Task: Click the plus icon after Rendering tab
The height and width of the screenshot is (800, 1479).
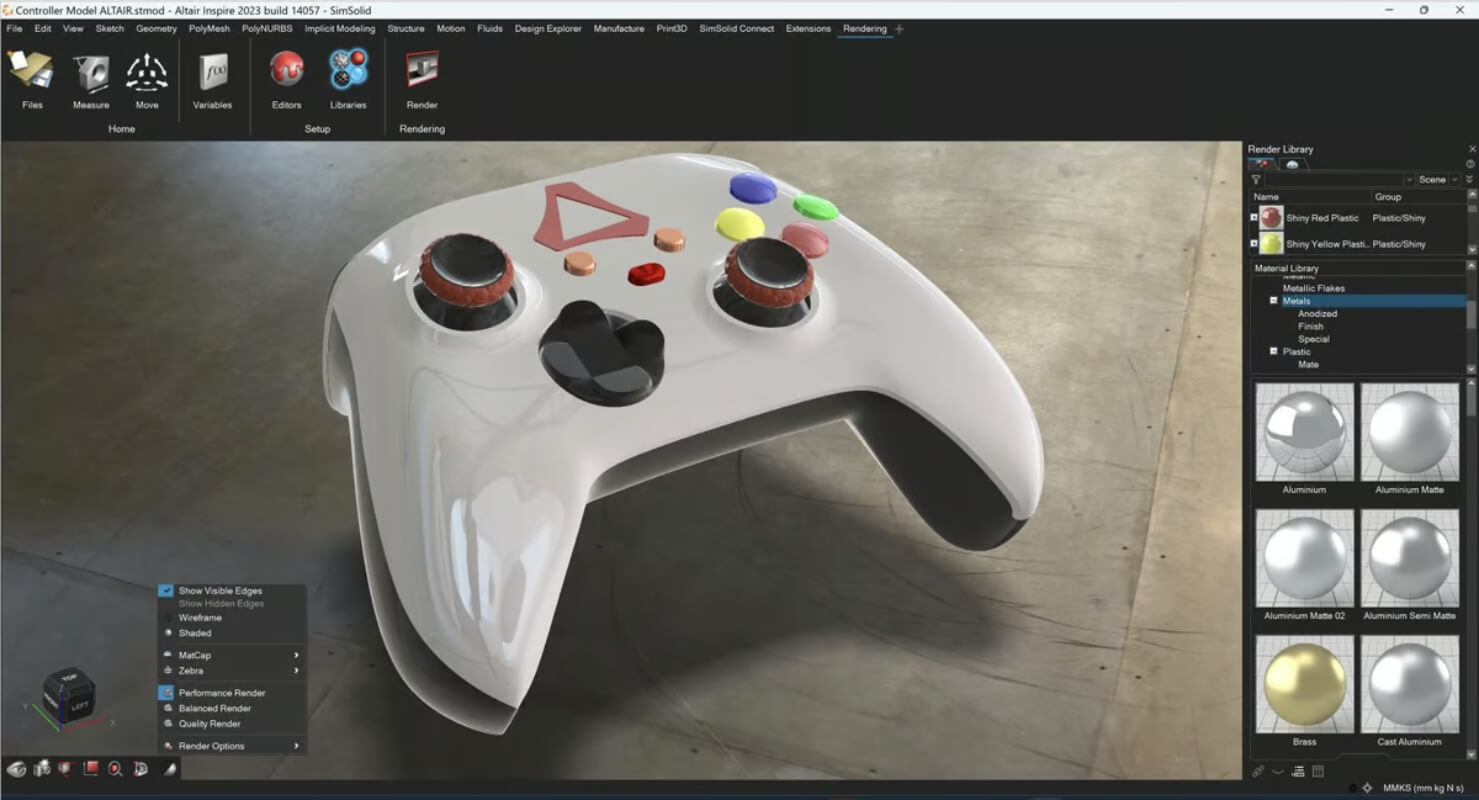Action: (899, 29)
